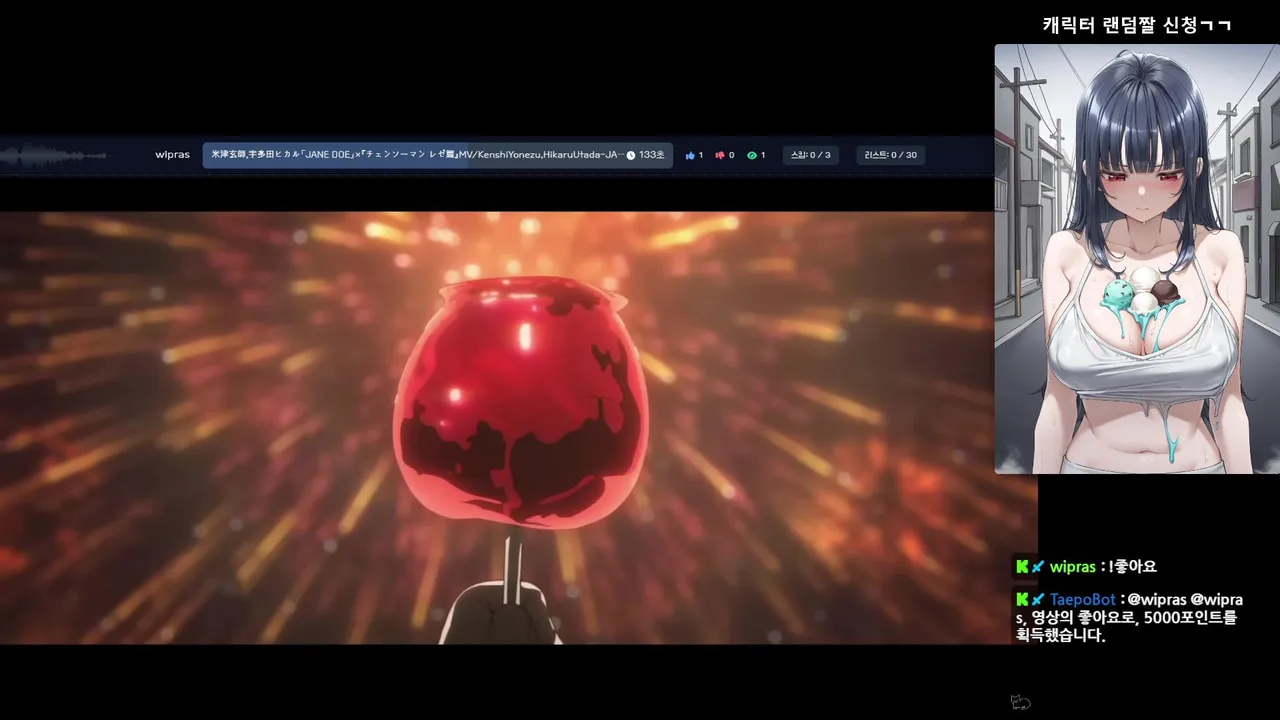The image size is (1280, 720).
Task: Click the wipras requester name in player bar
Action: [172, 155]
